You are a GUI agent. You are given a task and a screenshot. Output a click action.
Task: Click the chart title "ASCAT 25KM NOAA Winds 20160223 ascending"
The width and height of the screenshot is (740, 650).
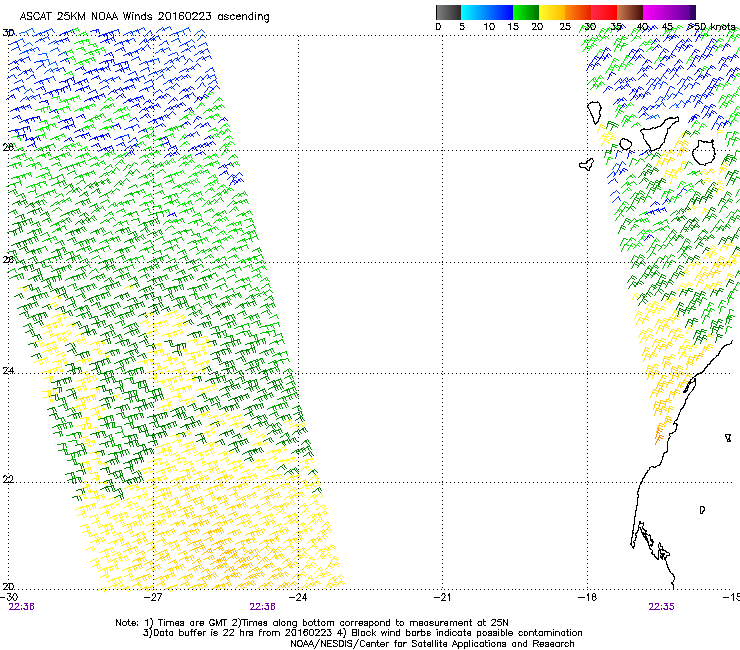pos(144,17)
